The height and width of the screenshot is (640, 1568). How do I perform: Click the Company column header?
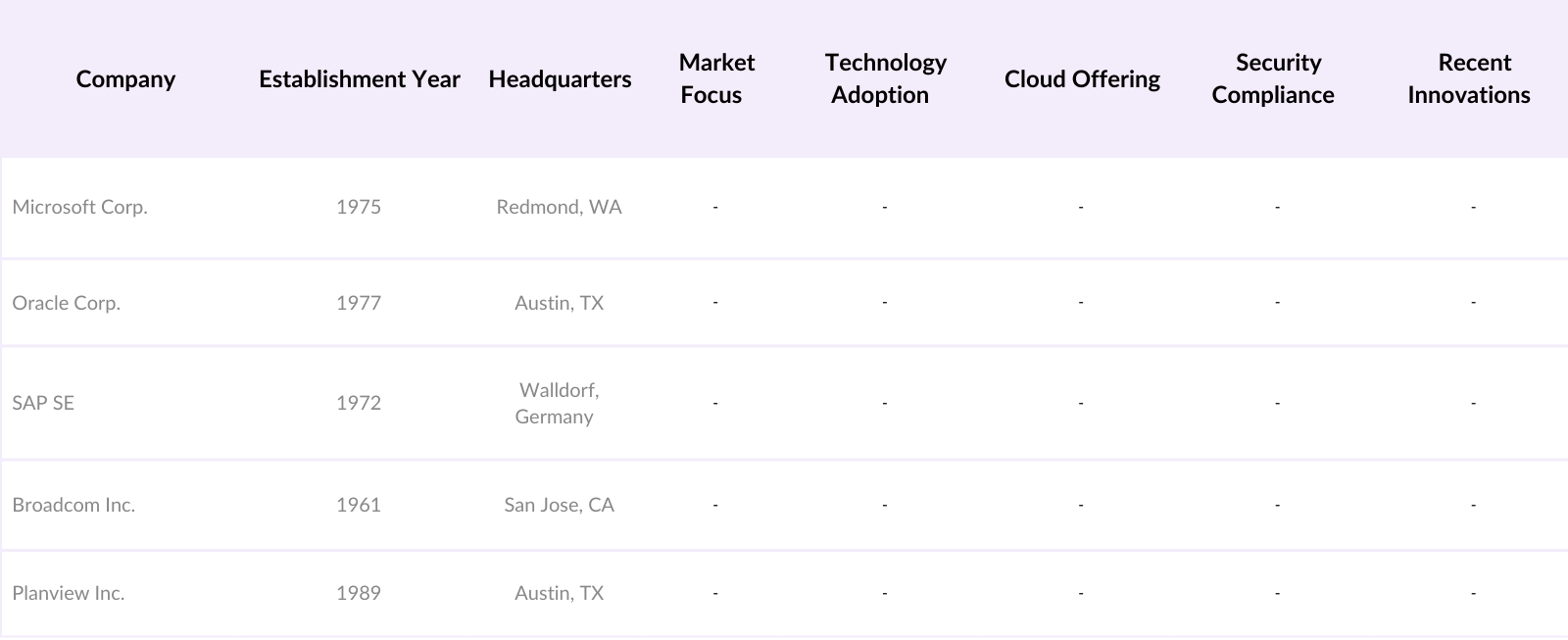(x=125, y=79)
